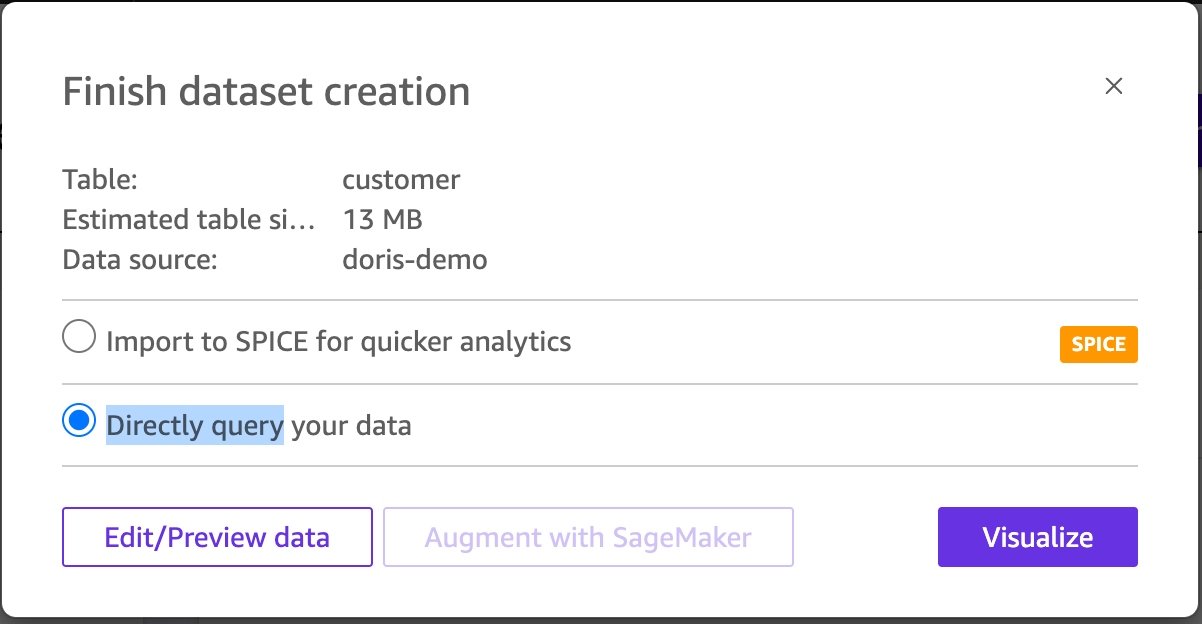Click the highlighted 'Directly query' text
Viewport: 1202px width, 624px height.
pyautogui.click(x=195, y=426)
